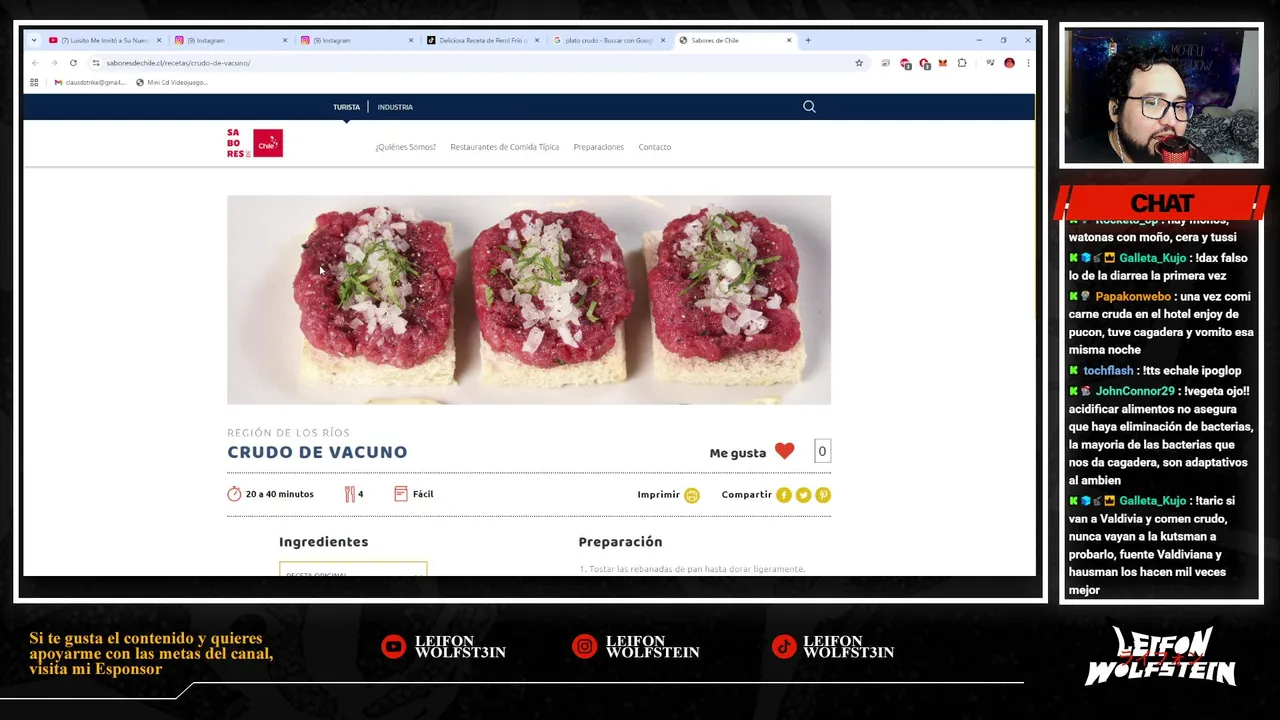Click the 'Ingredientes' heading
Screen dimensions: 1280x720
pyautogui.click(x=323, y=542)
